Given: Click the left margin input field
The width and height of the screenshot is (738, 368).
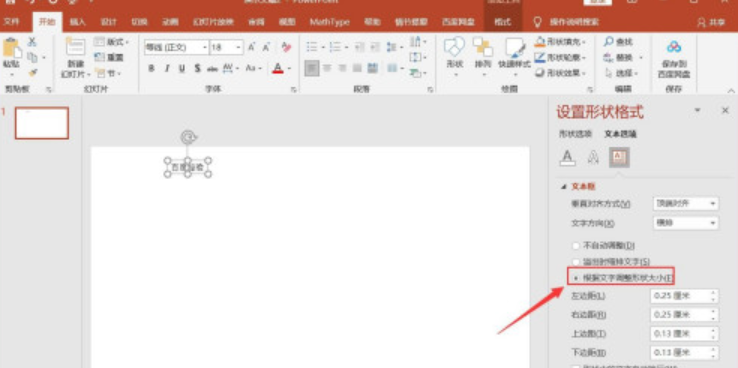Looking at the screenshot, I should [x=685, y=296].
